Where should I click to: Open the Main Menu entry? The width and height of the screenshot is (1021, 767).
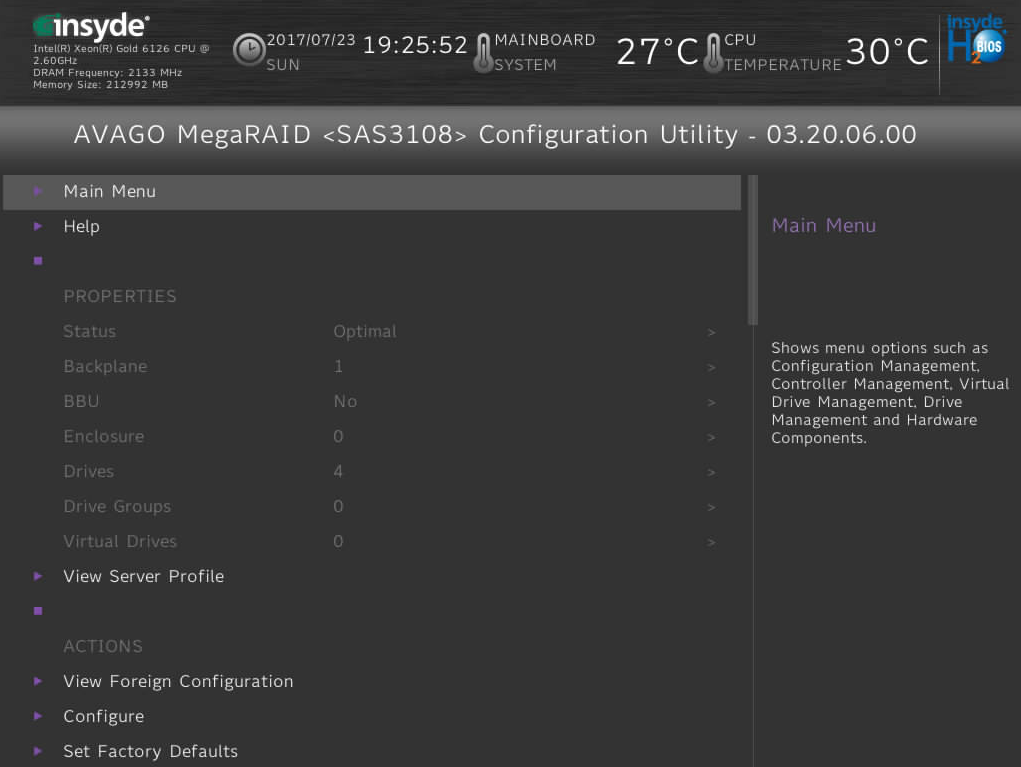coord(109,191)
